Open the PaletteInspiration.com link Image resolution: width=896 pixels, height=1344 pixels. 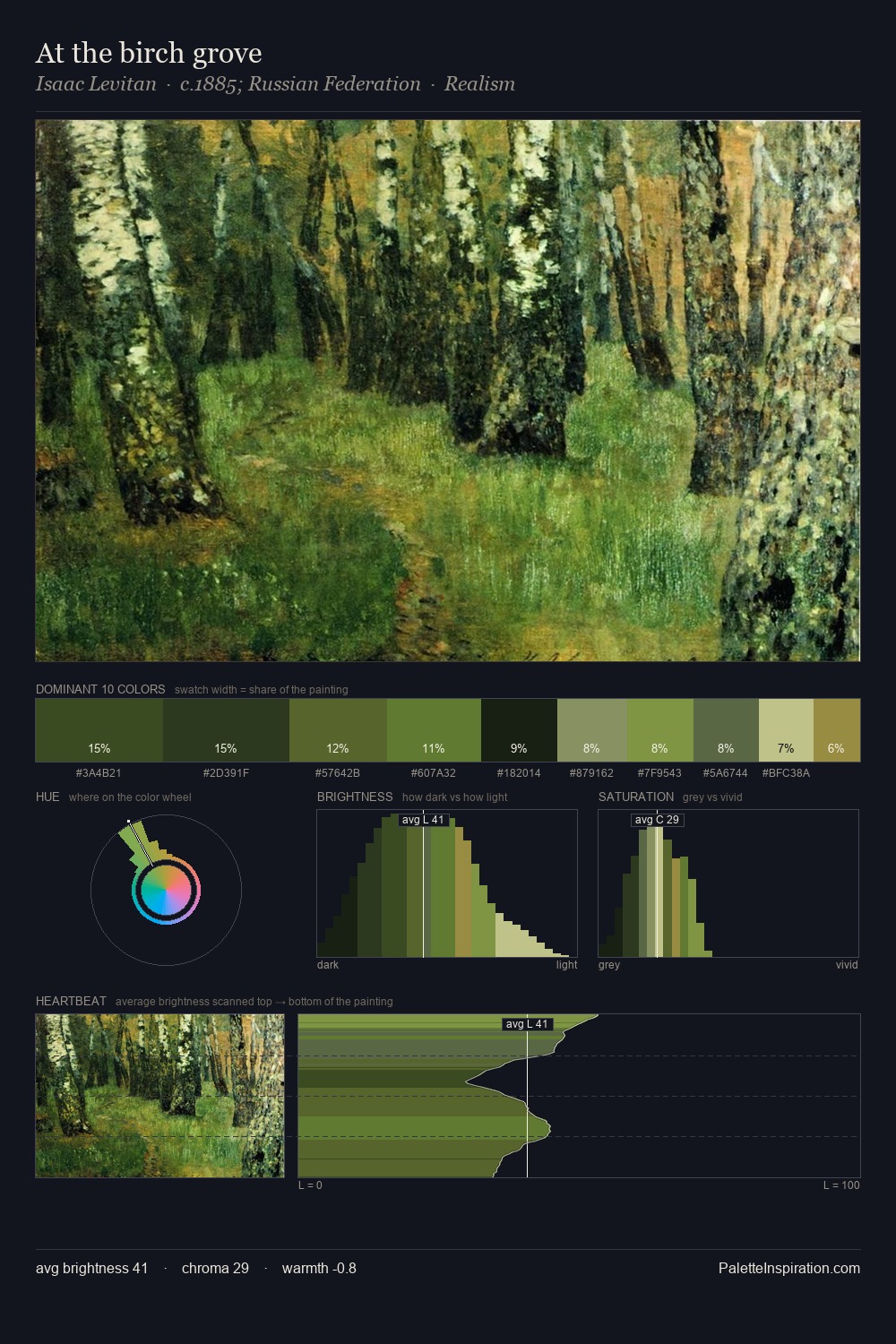tap(789, 1268)
